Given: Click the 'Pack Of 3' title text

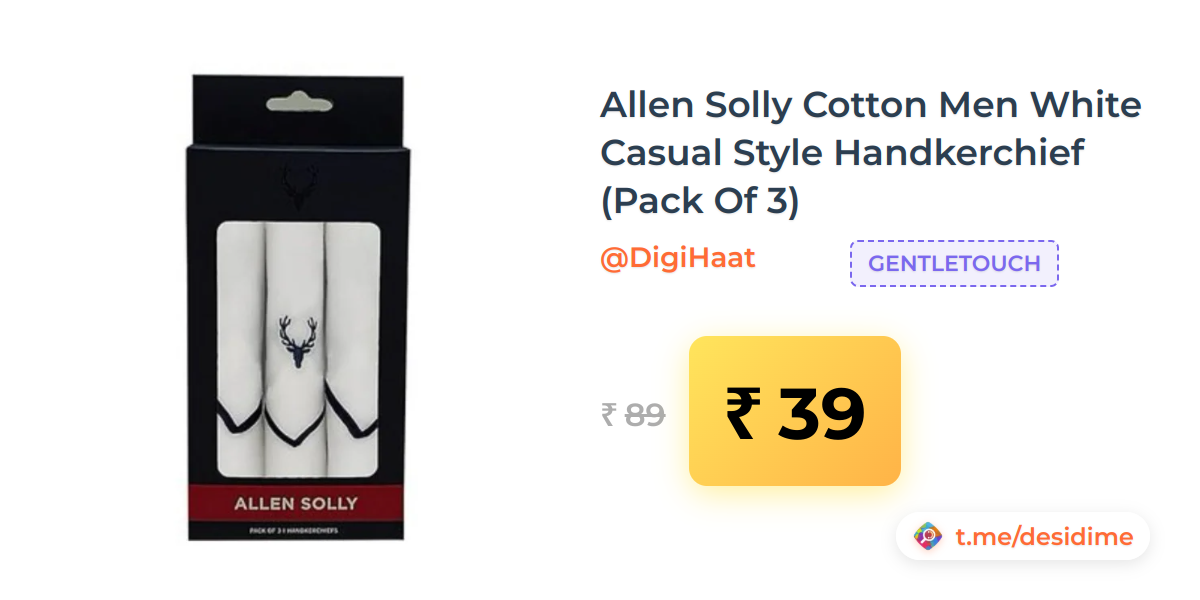Looking at the screenshot, I should (700, 202).
